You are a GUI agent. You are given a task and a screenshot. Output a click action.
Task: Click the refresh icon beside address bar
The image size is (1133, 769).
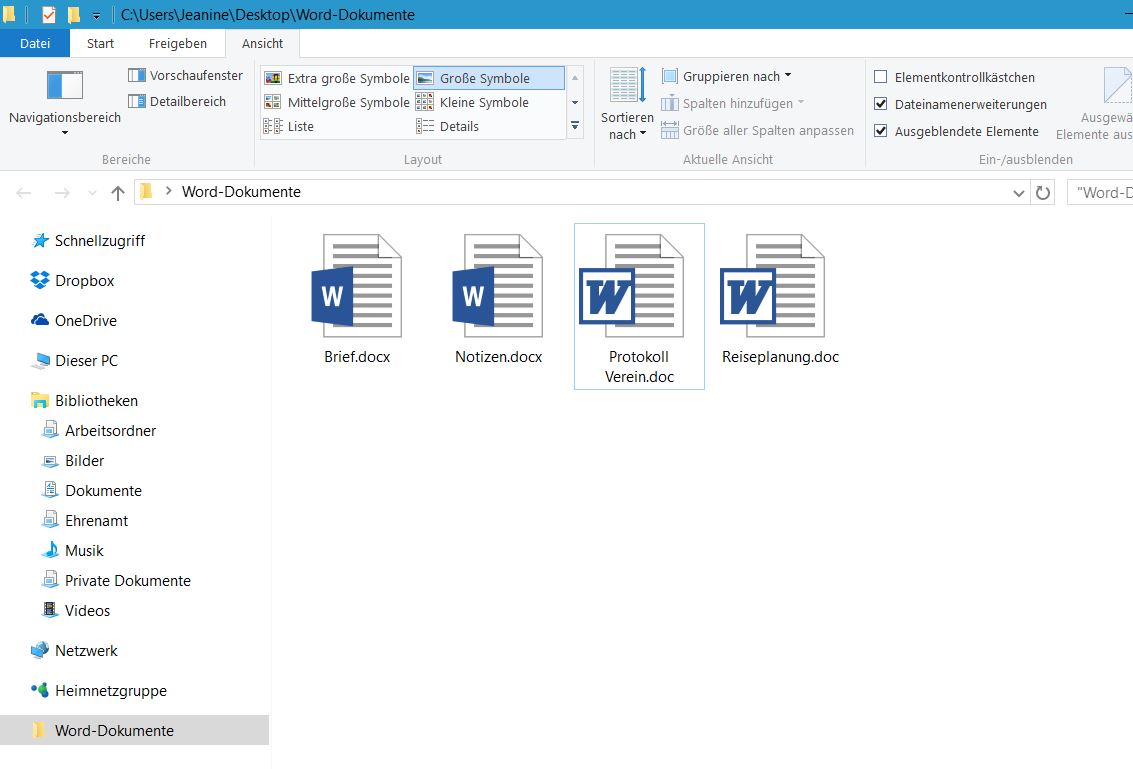(x=1043, y=193)
